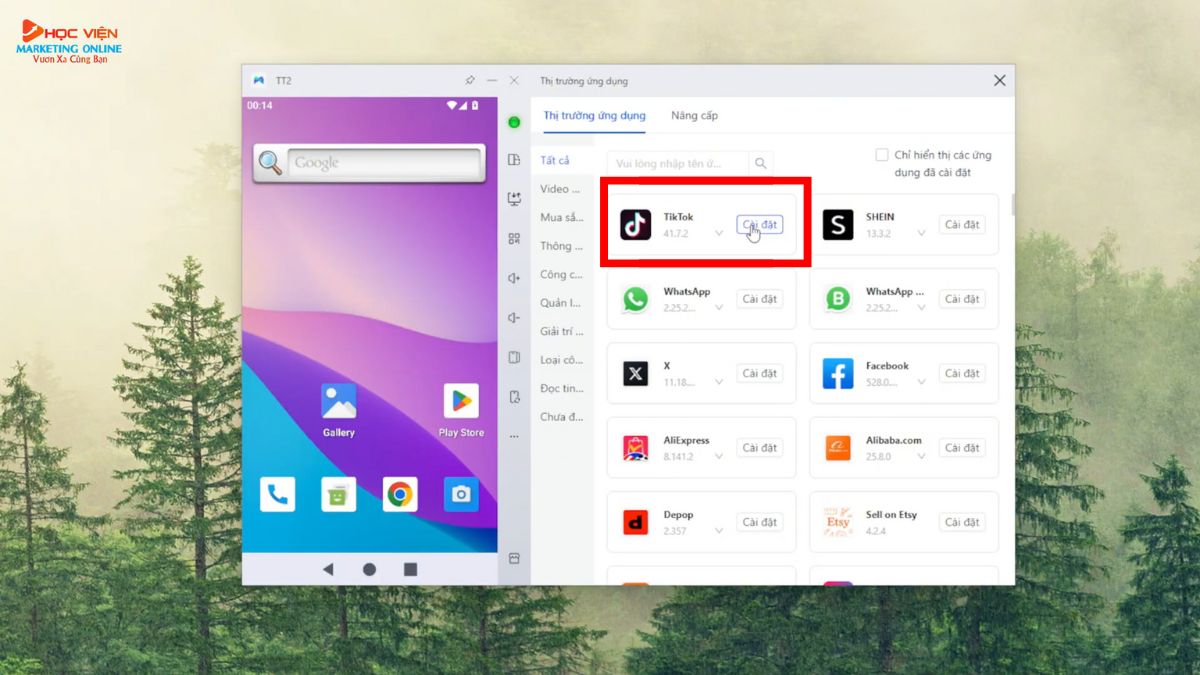
Task: Select the Tất cả category
Action: coord(555,161)
